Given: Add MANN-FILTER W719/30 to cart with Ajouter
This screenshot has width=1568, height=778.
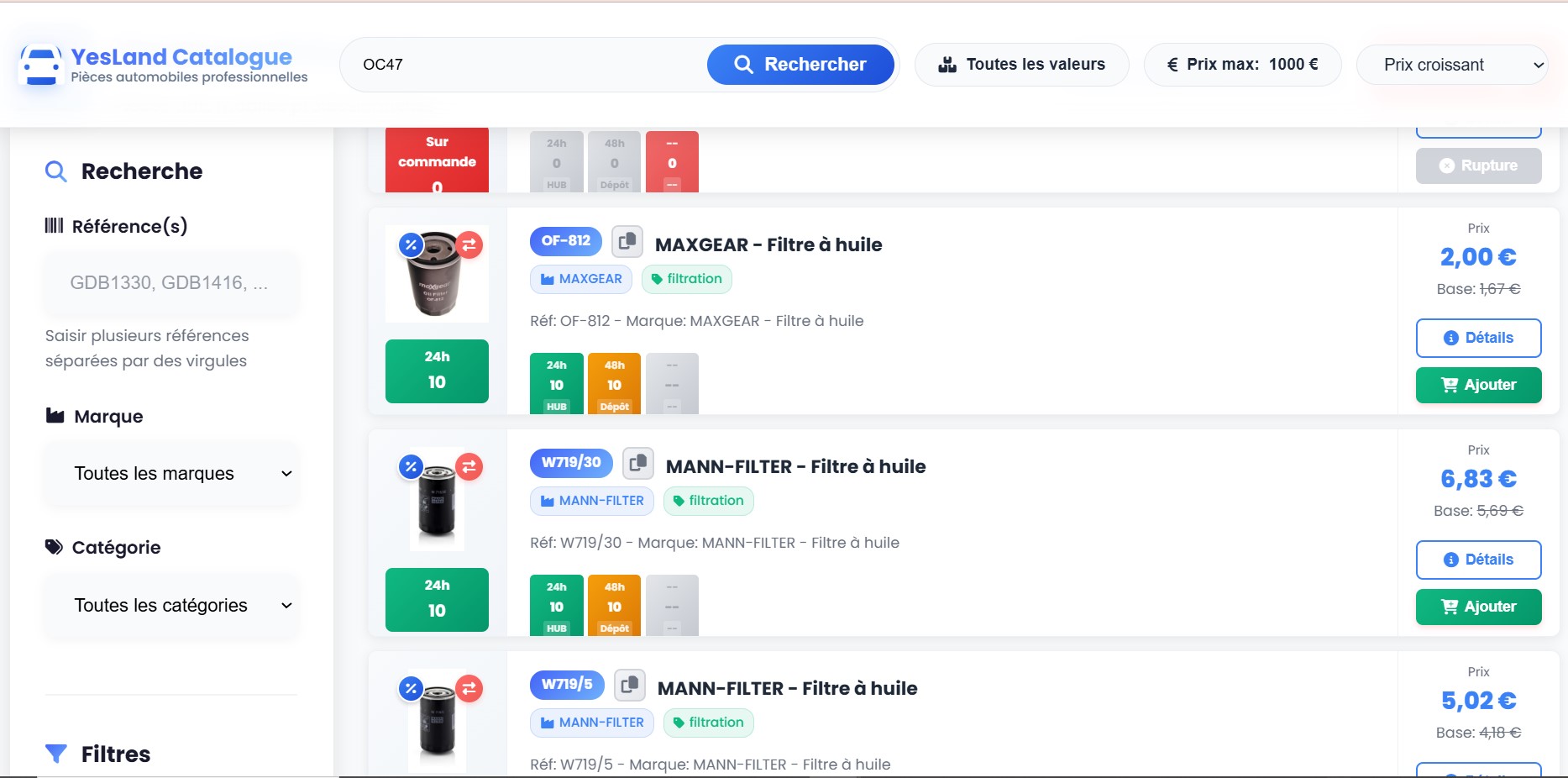Looking at the screenshot, I should 1478,607.
